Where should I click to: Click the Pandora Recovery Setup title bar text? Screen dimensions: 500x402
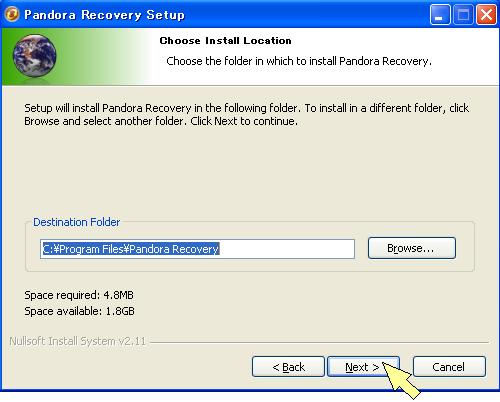pyautogui.click(x=104, y=15)
